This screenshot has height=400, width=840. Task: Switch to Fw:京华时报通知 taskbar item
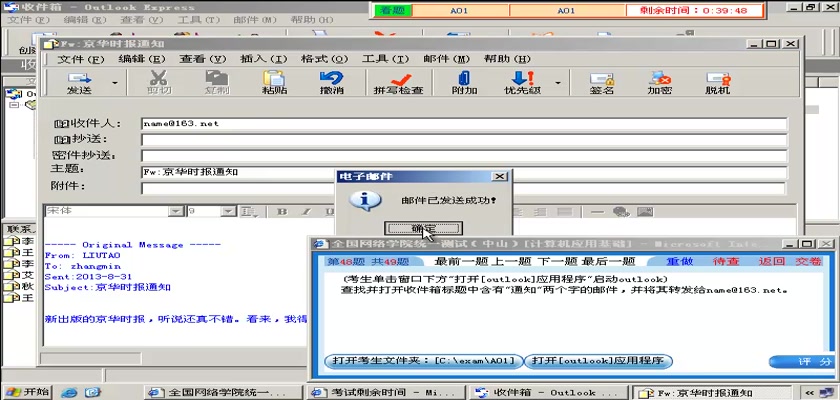[x=710, y=392]
